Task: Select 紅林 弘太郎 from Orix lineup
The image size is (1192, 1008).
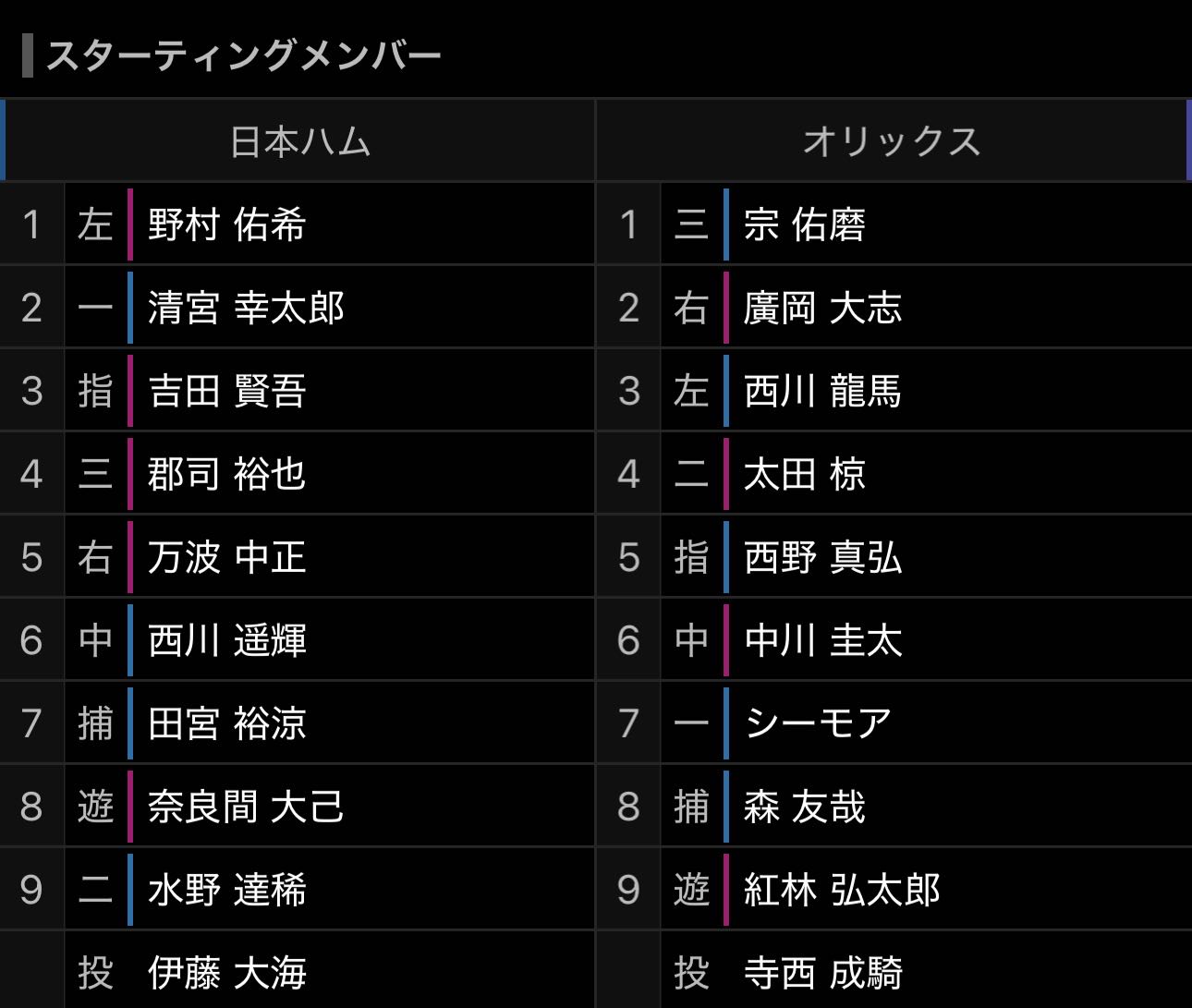Action: (x=842, y=890)
